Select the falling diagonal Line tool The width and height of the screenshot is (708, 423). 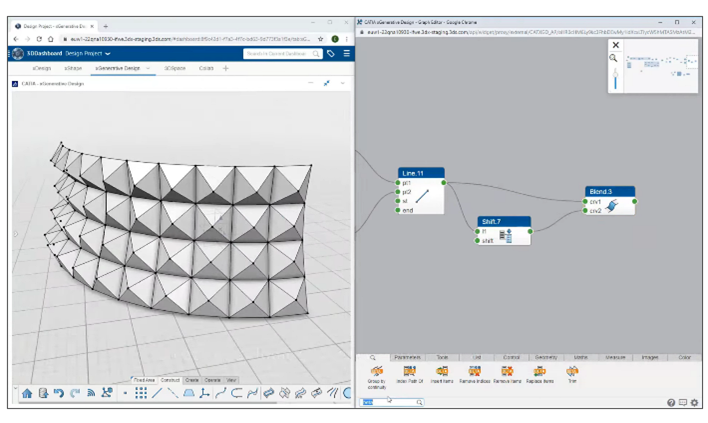pyautogui.click(x=172, y=393)
